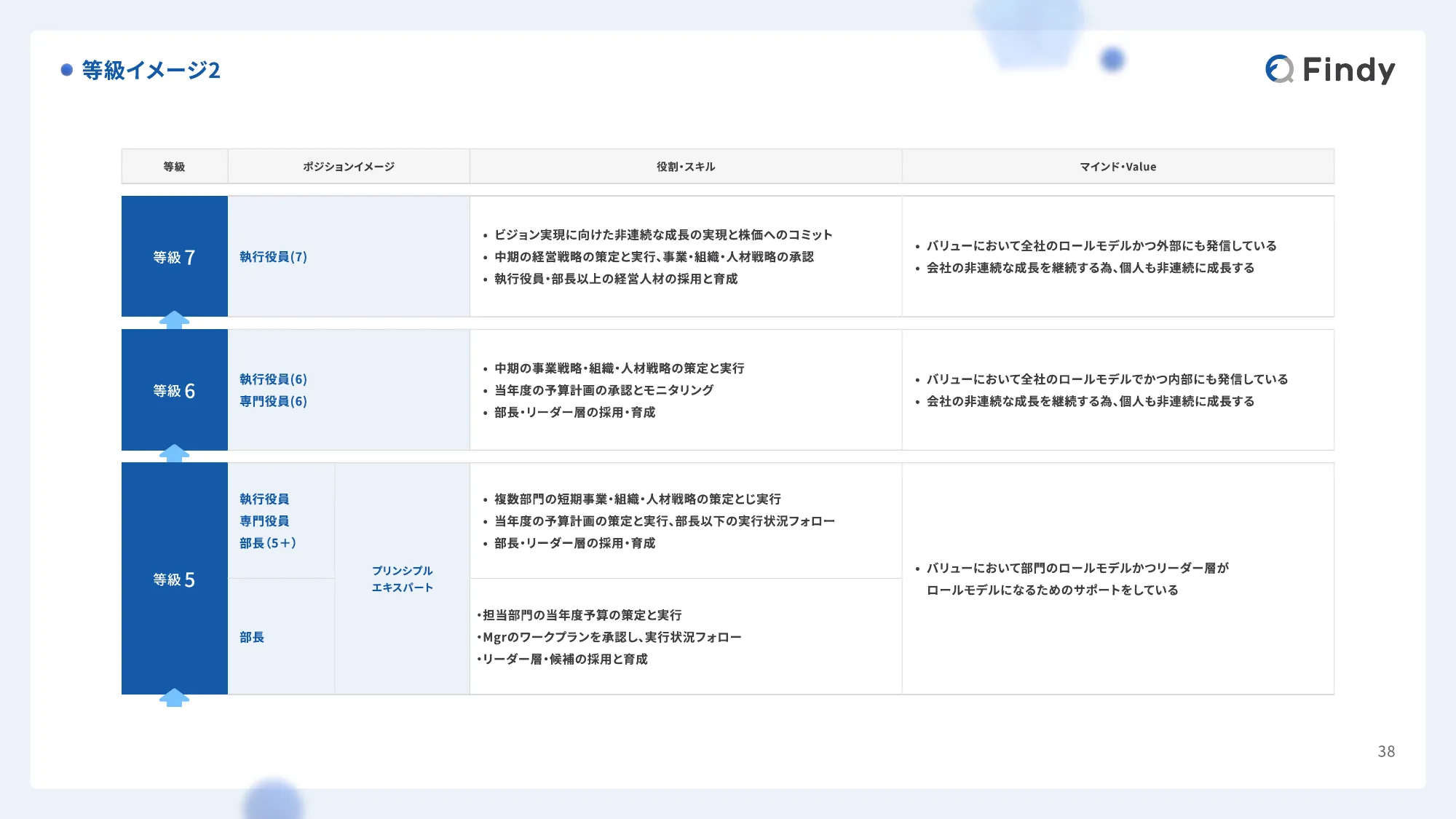Click the up arrow below 等級7
Screen dimensions: 1456x819
[x=174, y=318]
